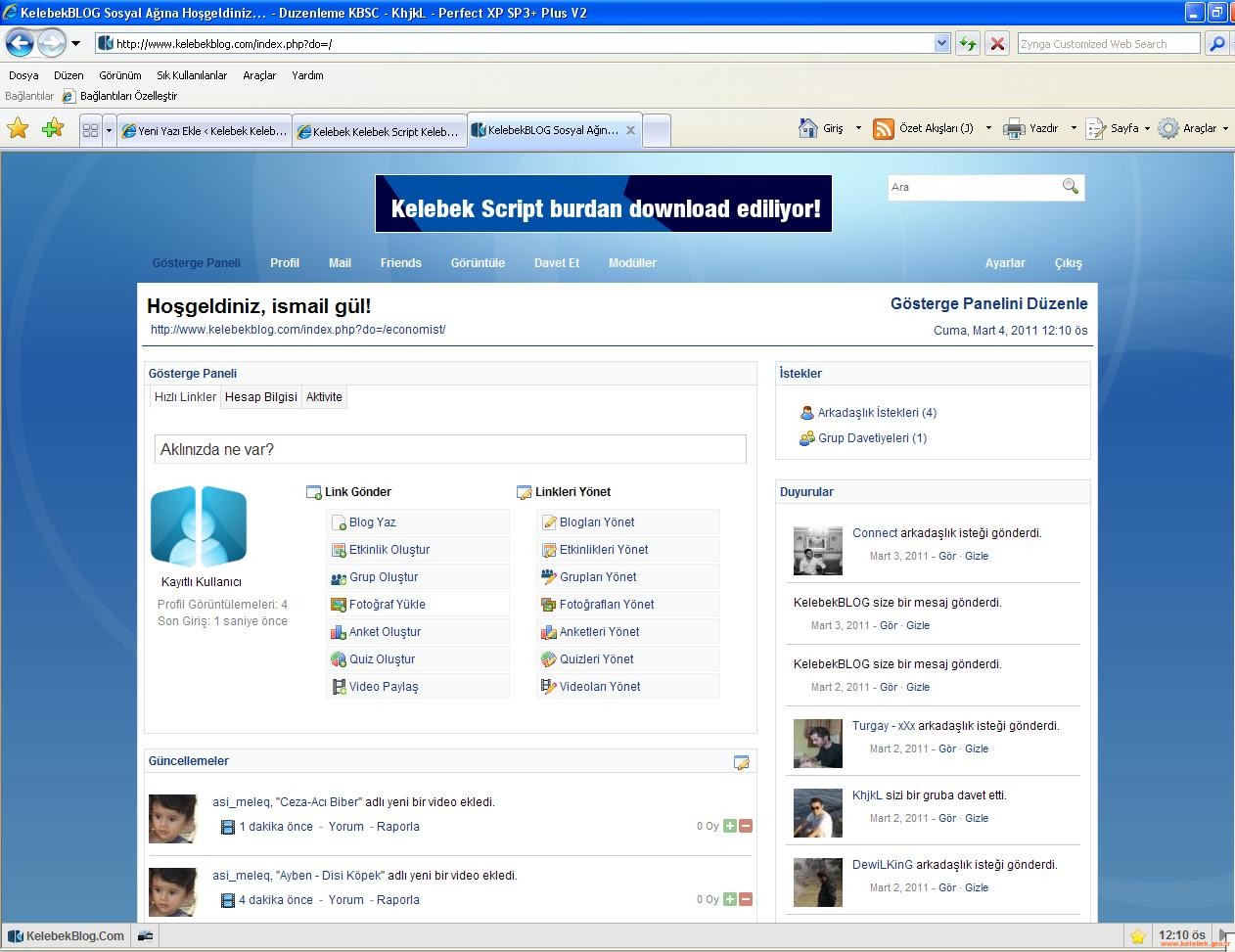Open the Mail navigation link
Screen dimensions: 1235x952
[340, 263]
